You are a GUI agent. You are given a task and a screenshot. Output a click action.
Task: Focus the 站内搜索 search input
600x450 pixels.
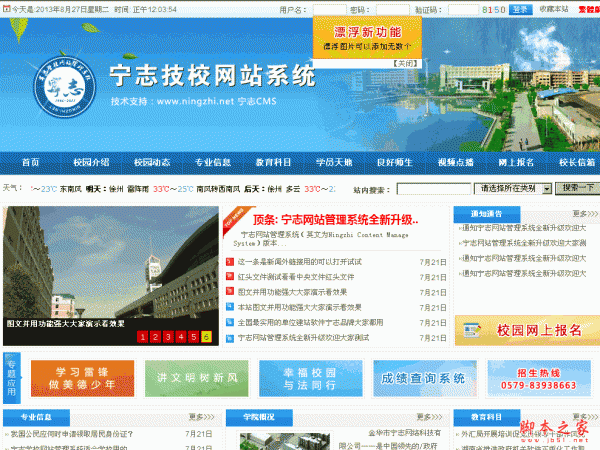click(434, 189)
